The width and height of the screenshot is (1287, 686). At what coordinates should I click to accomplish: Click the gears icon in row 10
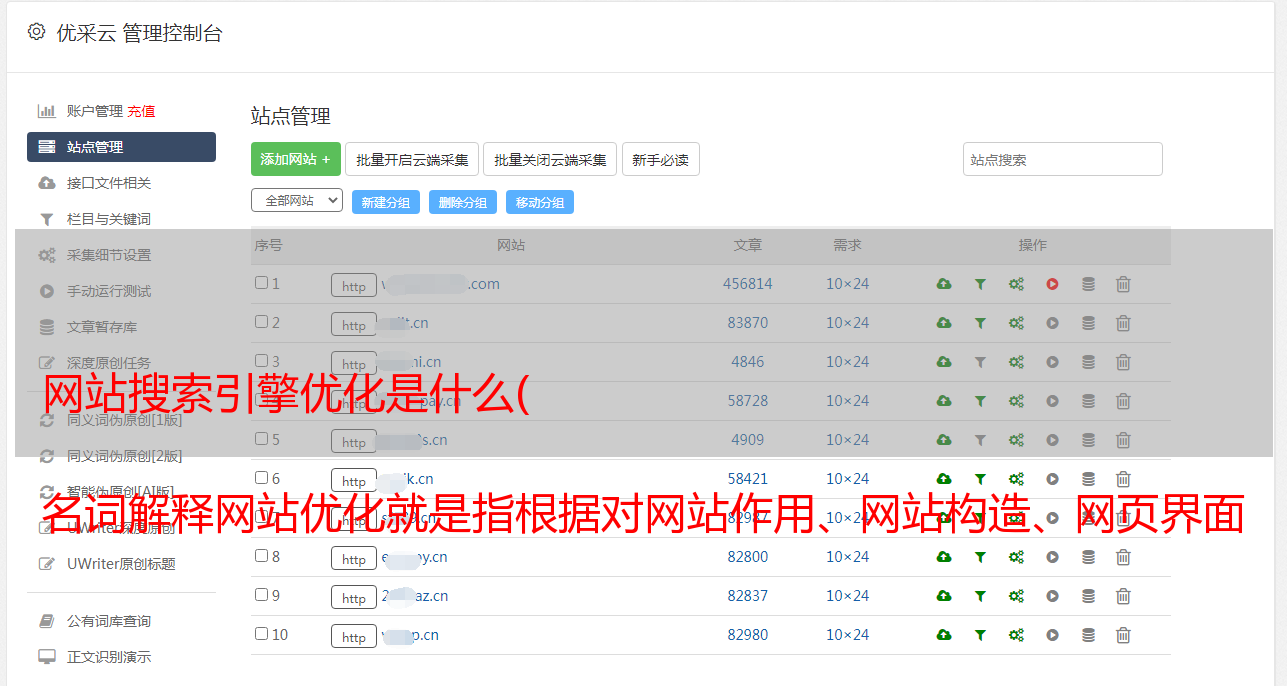1016,635
